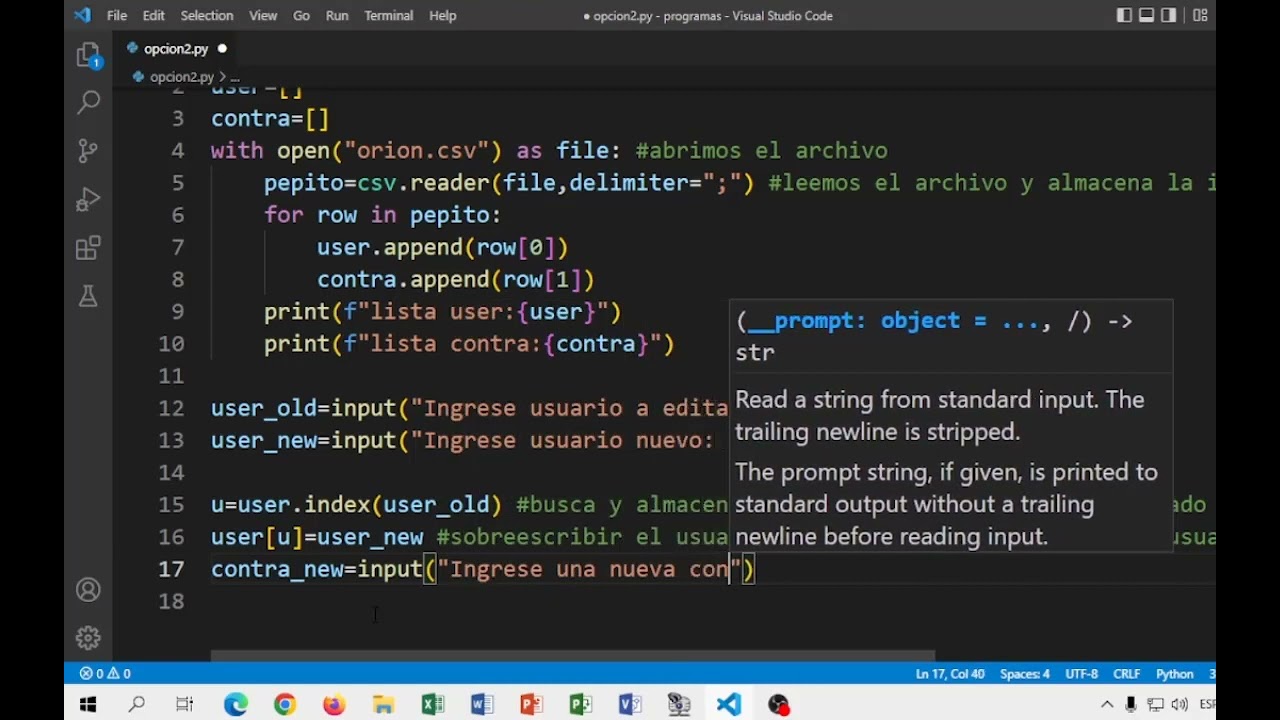Viewport: 1280px width, 720px height.
Task: Open Excel from the taskbar
Action: click(432, 705)
